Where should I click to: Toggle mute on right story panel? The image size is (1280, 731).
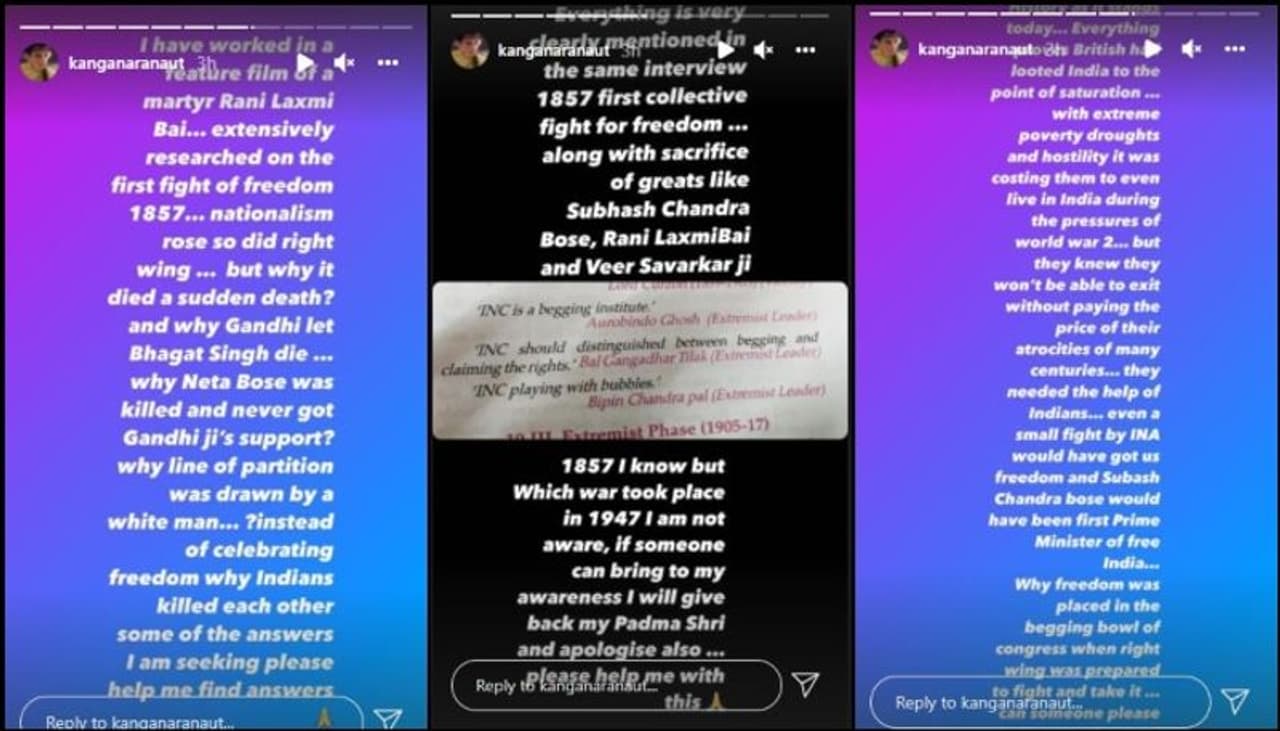[x=1191, y=48]
